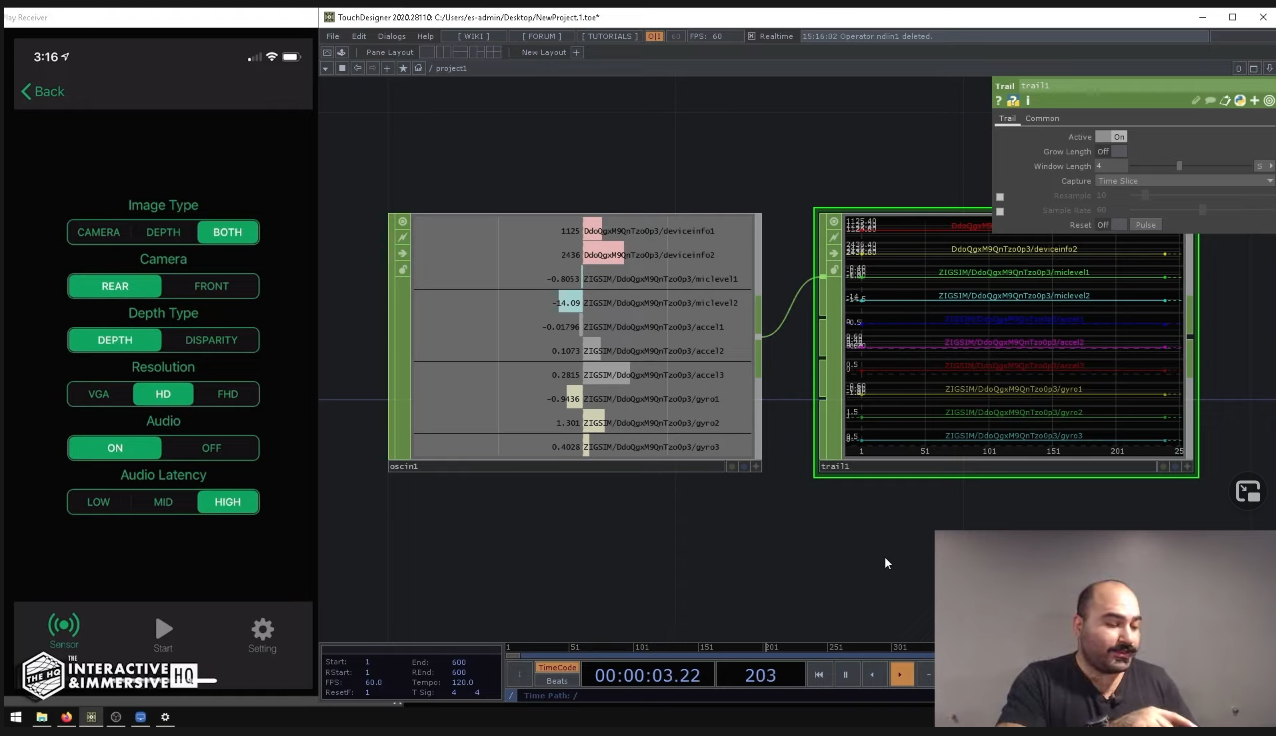Open the Dialogs menu
Viewport: 1276px width, 736px height.
tap(391, 36)
